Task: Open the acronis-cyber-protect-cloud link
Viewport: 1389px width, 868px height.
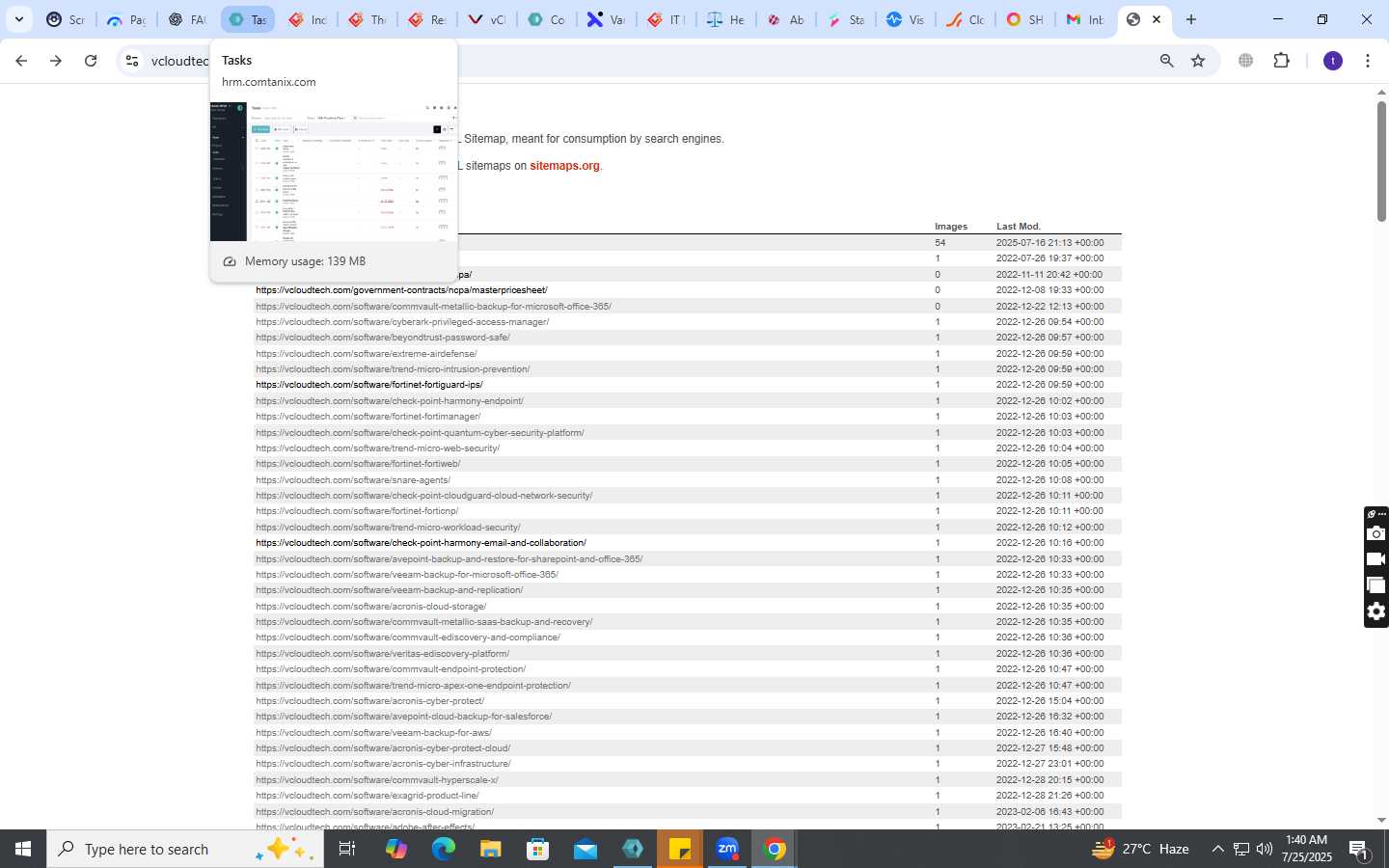Action: pyautogui.click(x=383, y=748)
